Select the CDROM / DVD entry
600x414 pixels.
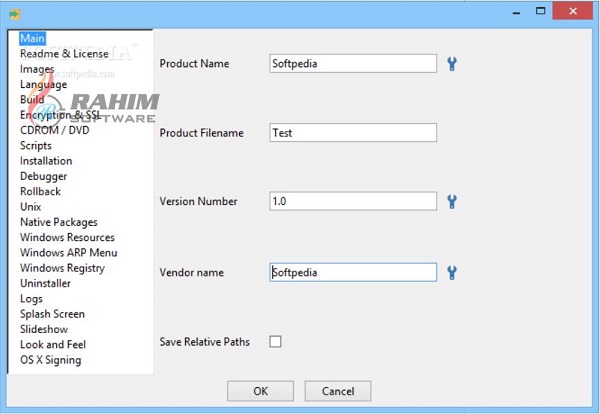(55, 130)
